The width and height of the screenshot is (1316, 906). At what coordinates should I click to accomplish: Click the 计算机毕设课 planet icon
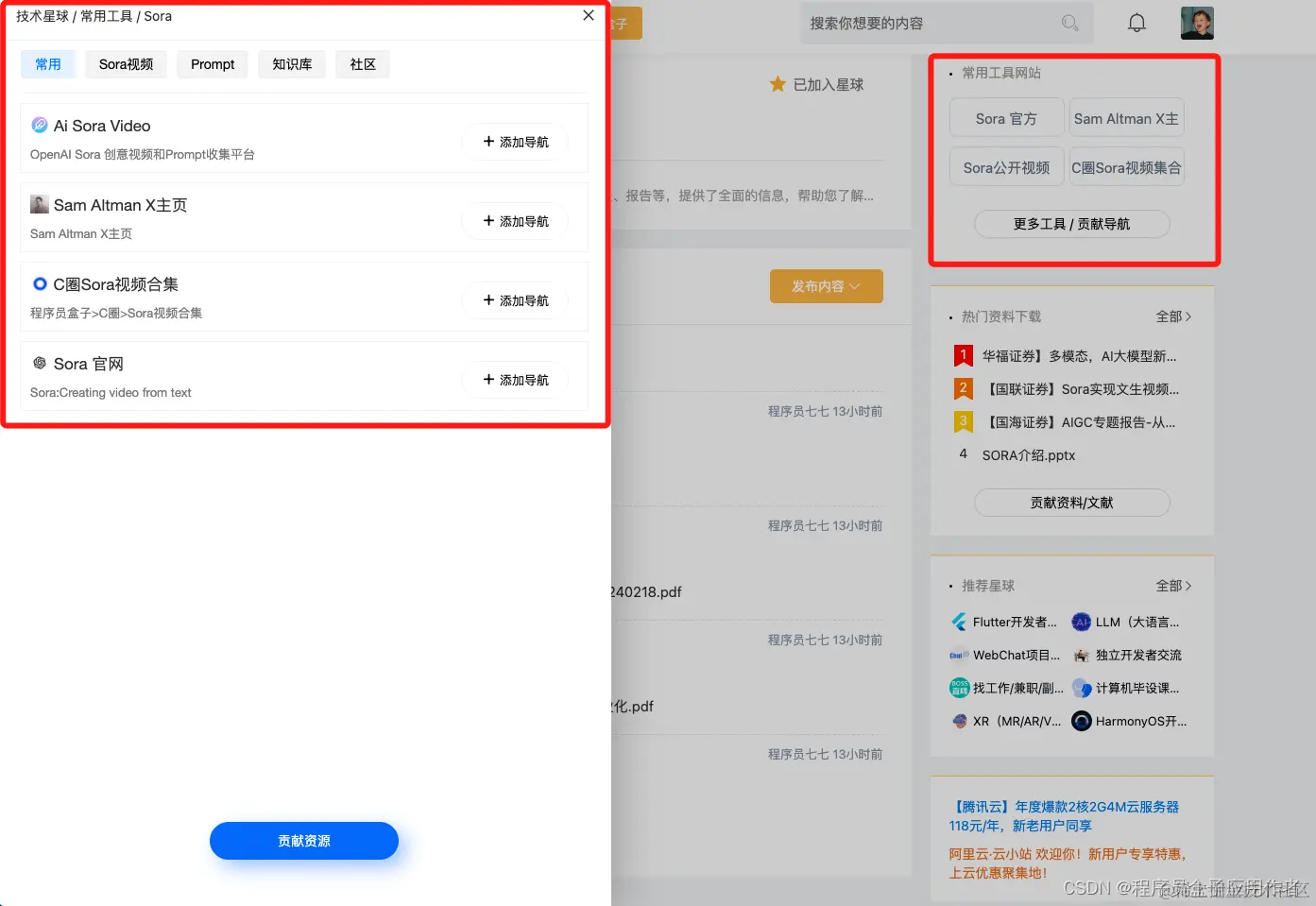coord(1082,688)
